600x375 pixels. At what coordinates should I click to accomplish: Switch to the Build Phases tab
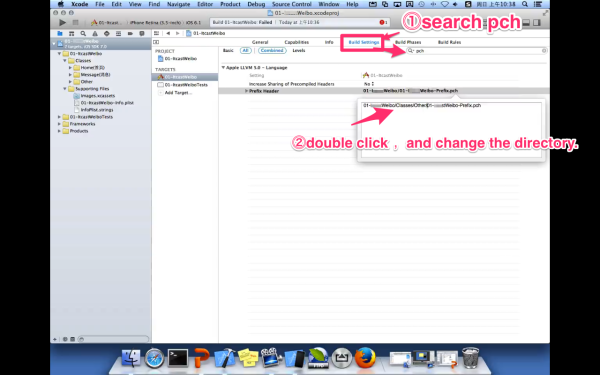[408, 42]
